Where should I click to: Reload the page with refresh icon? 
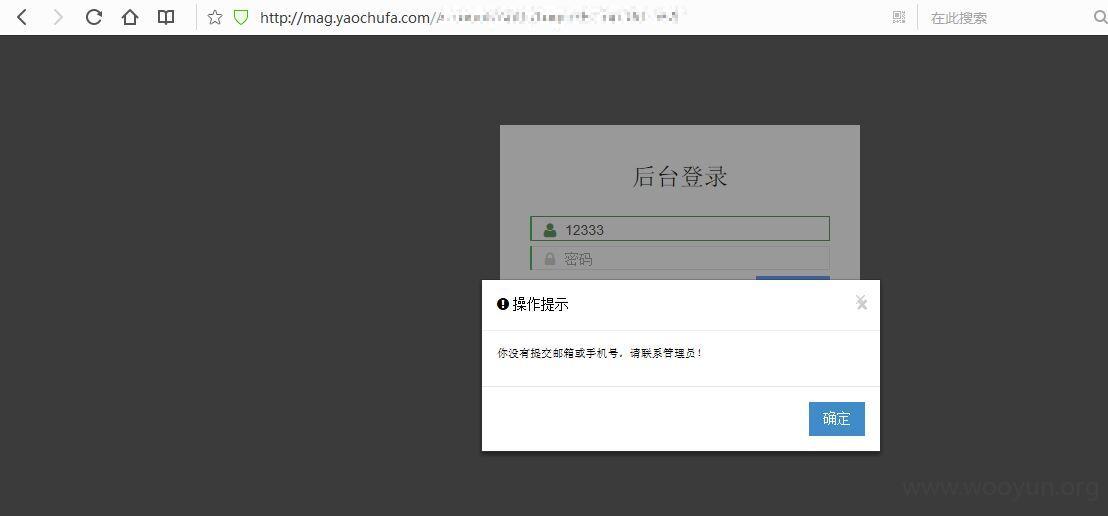click(x=93, y=18)
